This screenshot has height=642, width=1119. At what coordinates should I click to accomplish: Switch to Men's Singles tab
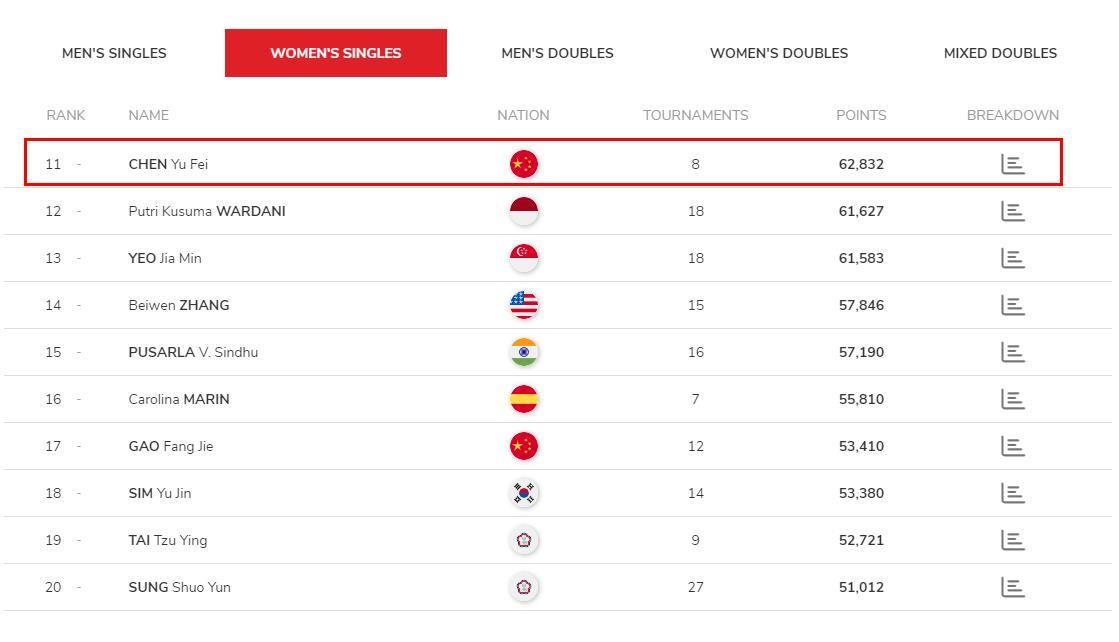(x=114, y=53)
